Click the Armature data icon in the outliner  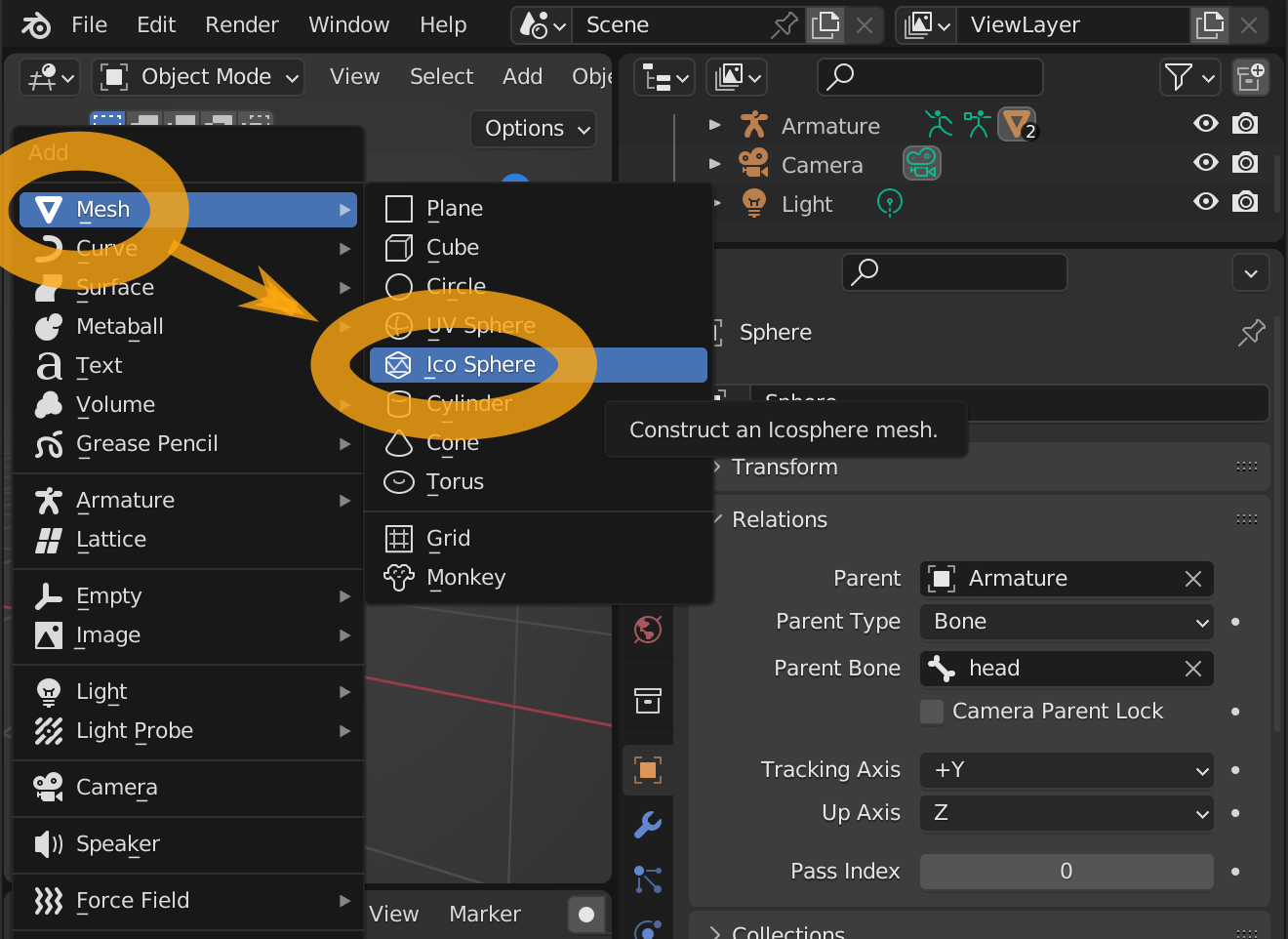977,124
